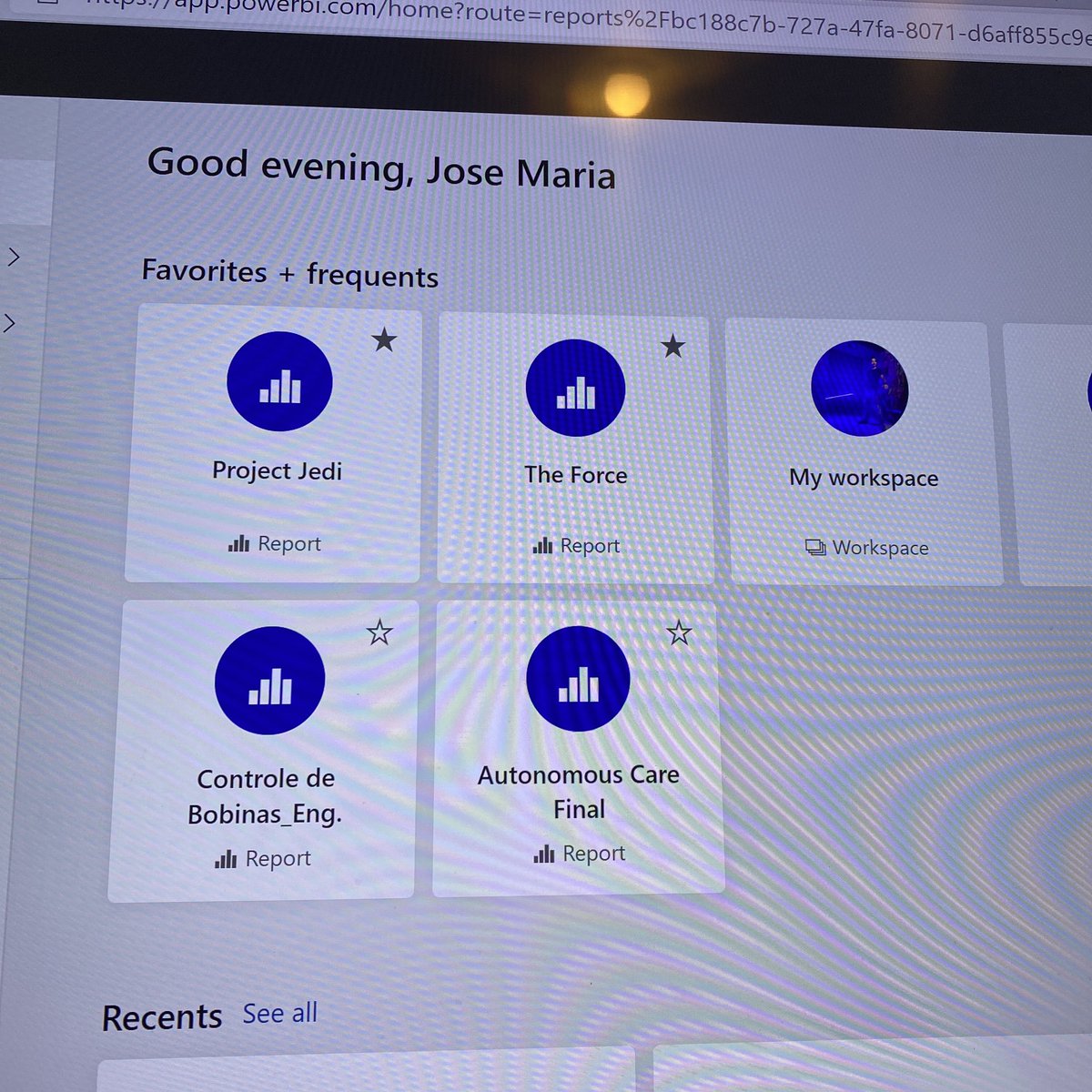The image size is (1092, 1092).
Task: Open the Project Jedi report icon
Action: tap(279, 381)
